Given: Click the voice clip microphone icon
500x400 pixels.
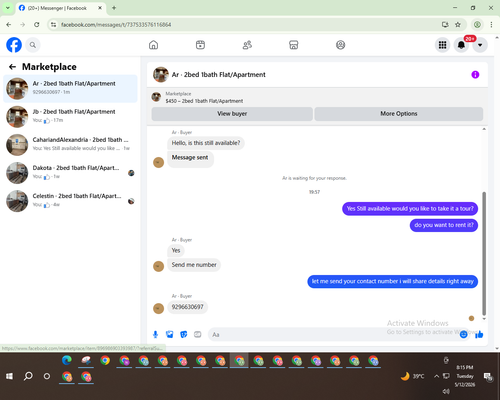Looking at the screenshot, I should tap(155, 334).
